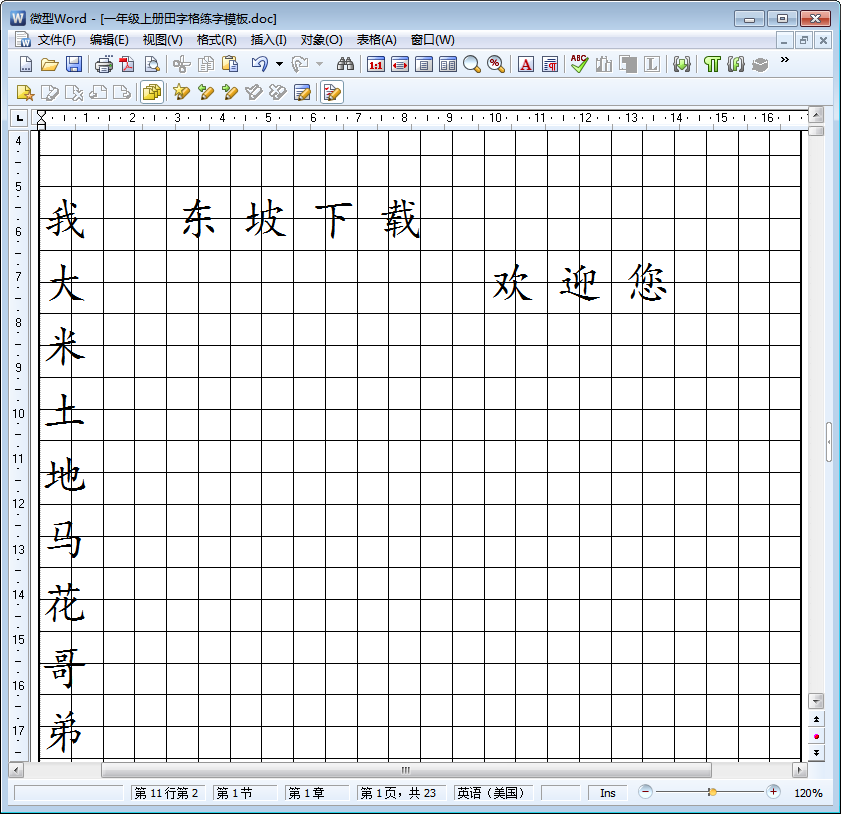The image size is (841, 814).
Task: Export to PDF using the red PDF icon
Action: 127,64
